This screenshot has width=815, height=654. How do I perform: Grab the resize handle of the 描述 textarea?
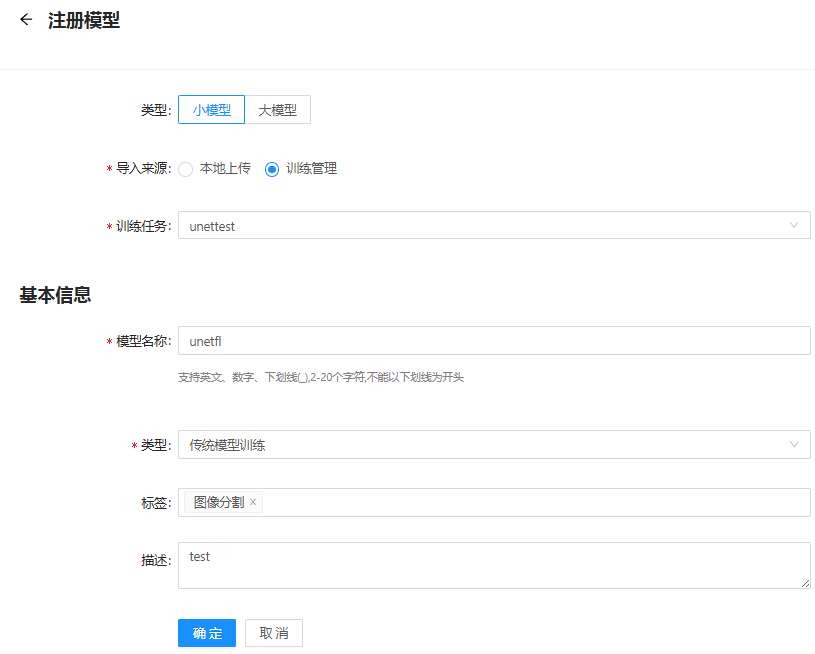click(805, 583)
